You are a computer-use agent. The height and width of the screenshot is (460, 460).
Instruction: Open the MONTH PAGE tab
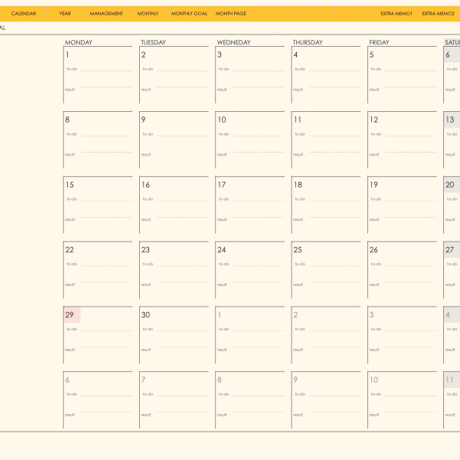[231, 14]
